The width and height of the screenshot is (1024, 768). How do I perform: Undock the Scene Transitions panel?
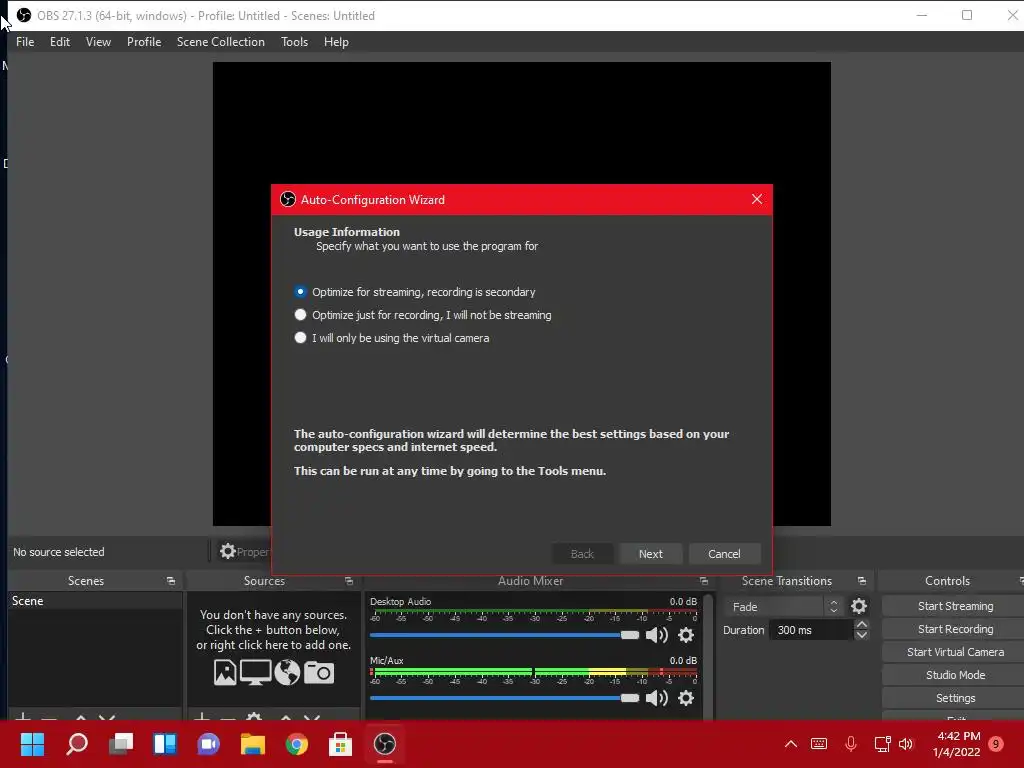tap(861, 581)
